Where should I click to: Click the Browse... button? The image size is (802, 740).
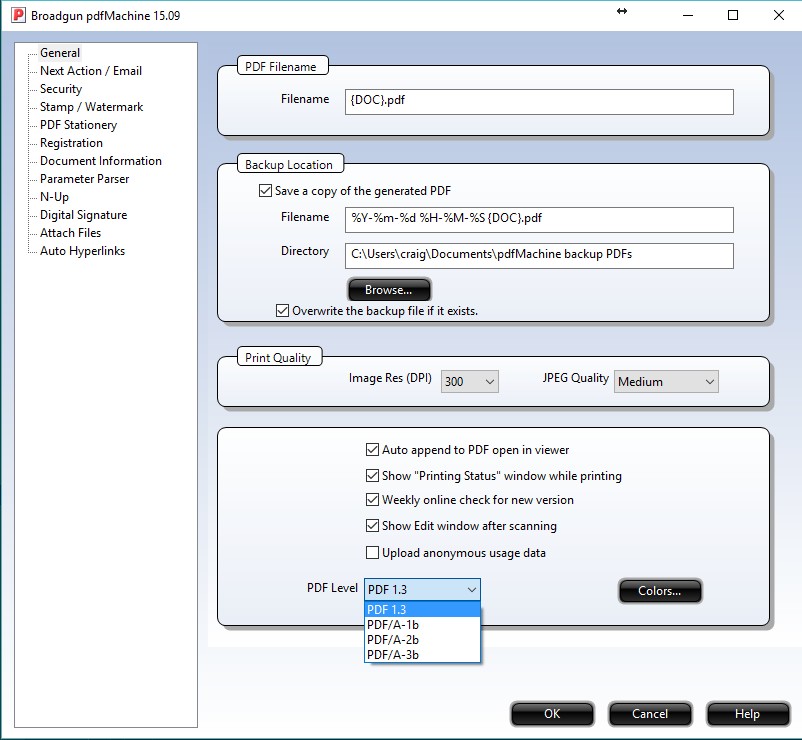(x=389, y=290)
